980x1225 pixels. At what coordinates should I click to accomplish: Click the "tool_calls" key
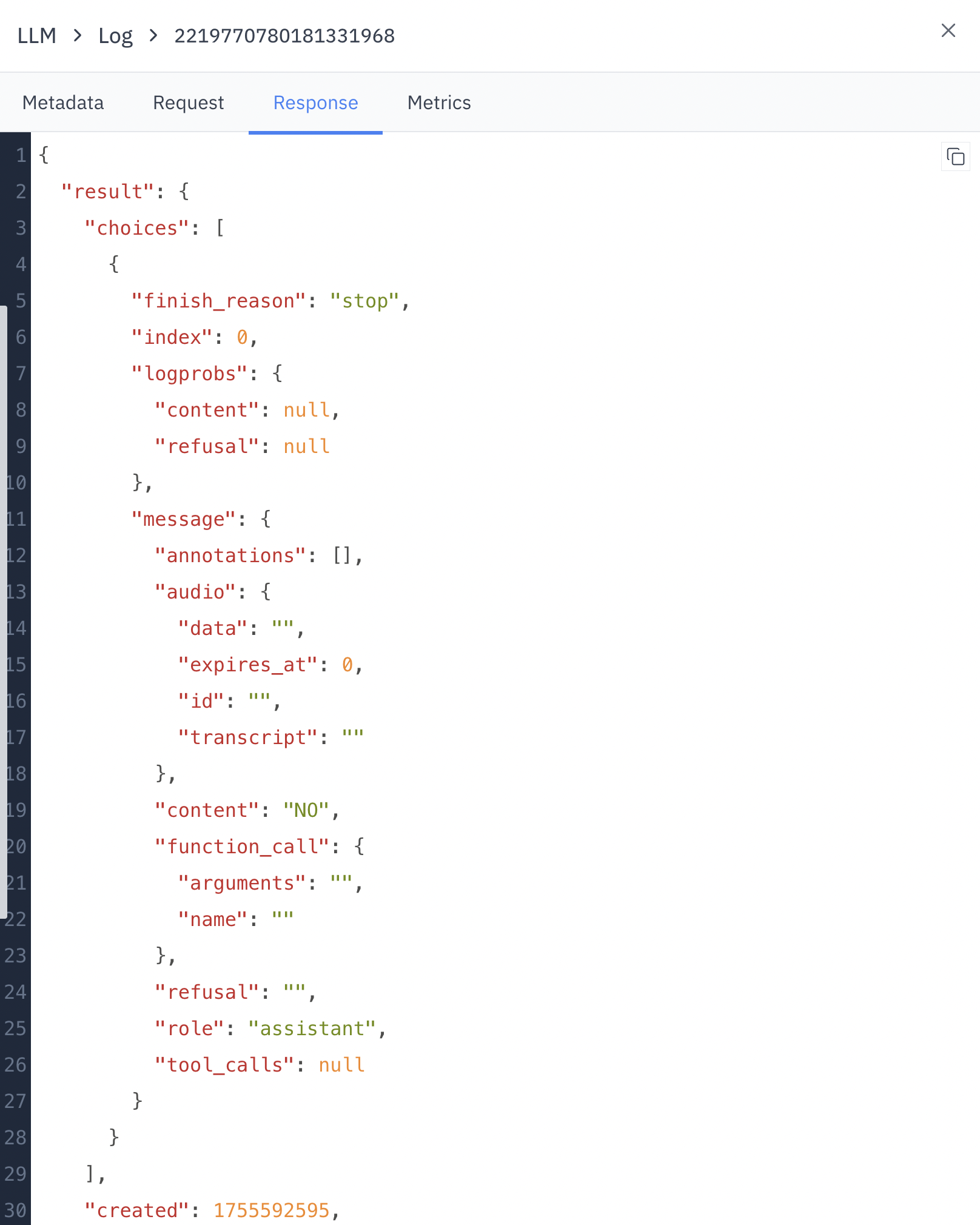click(225, 1065)
